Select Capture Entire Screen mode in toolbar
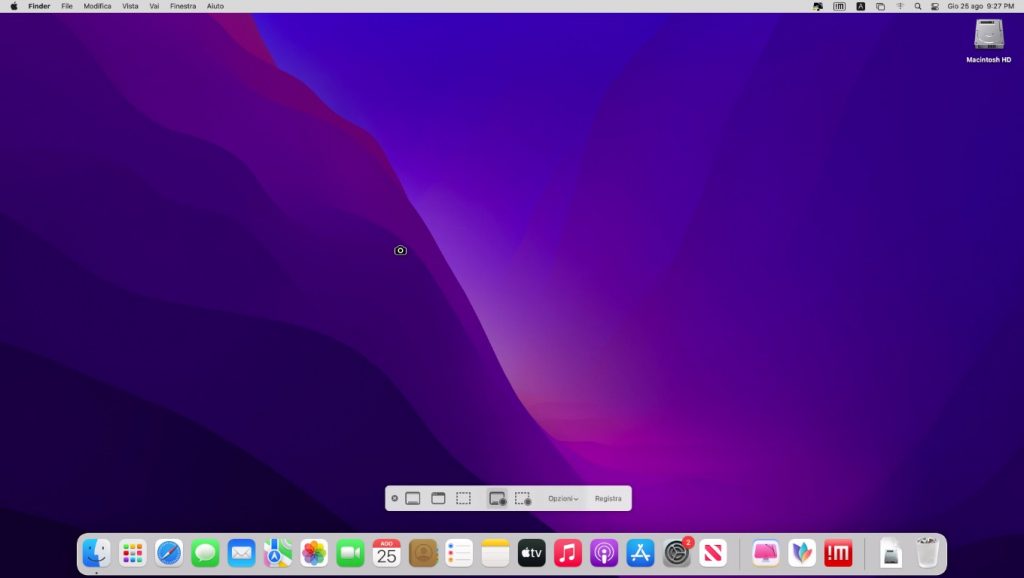This screenshot has height=578, width=1024. pyautogui.click(x=413, y=498)
